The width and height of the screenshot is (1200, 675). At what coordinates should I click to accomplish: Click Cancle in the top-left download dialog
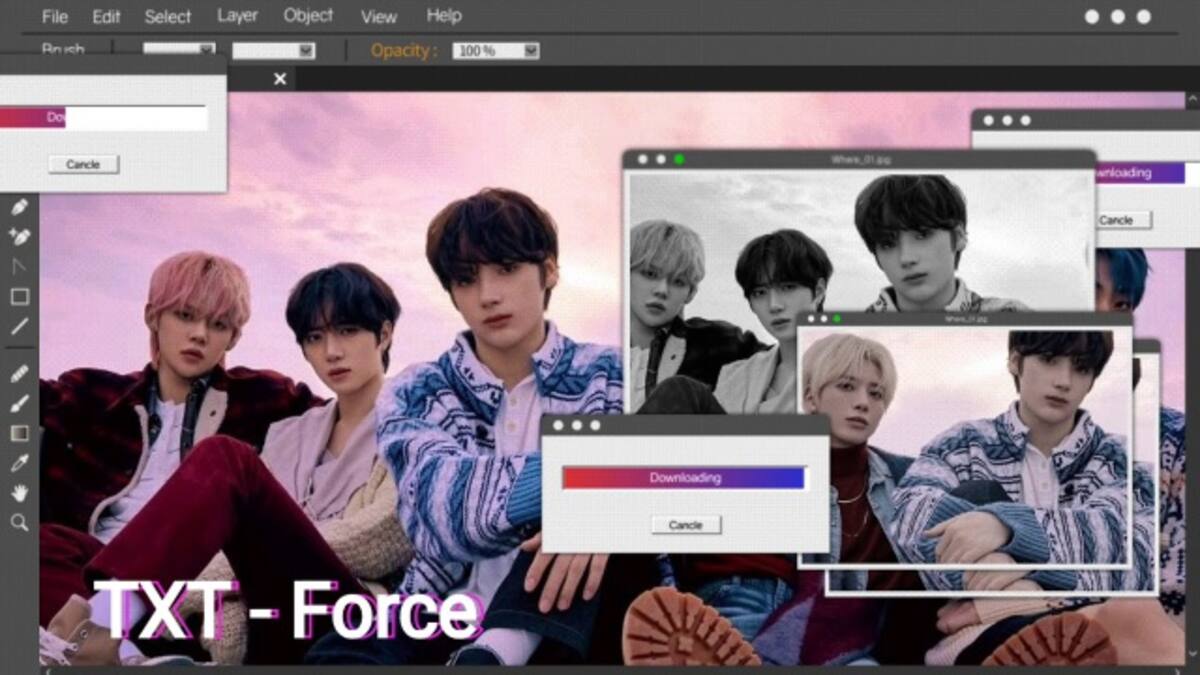83,164
